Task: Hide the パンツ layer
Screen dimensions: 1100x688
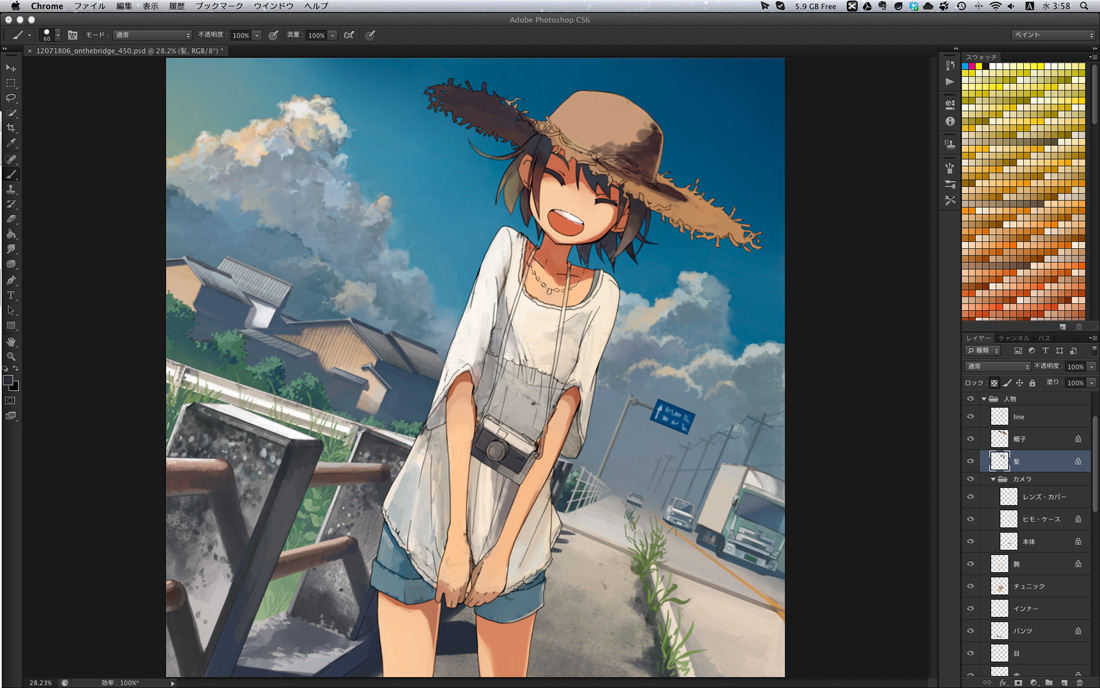Action: pyautogui.click(x=970, y=631)
